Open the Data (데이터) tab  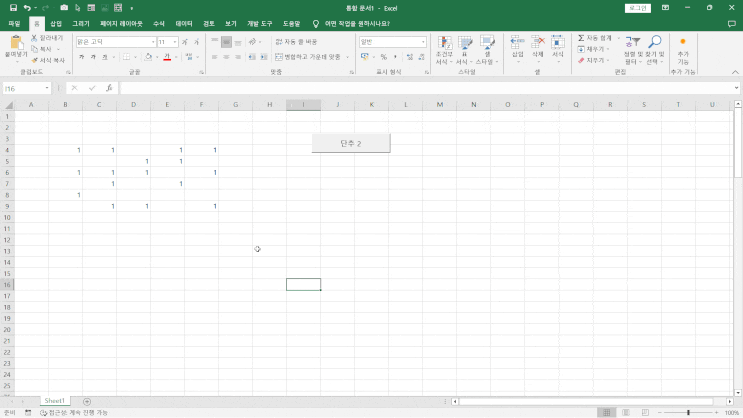coord(184,24)
